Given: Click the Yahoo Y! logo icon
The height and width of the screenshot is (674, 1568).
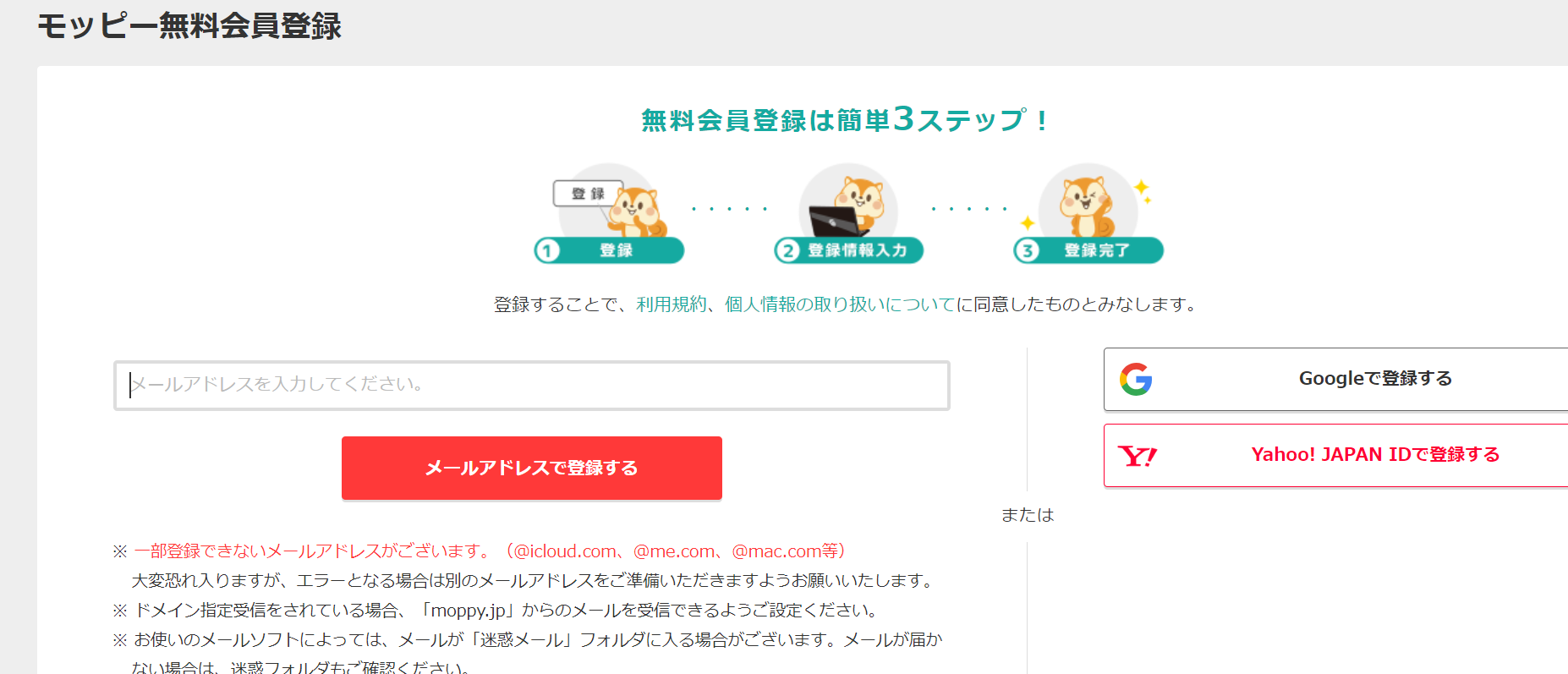Looking at the screenshot, I should click(x=1138, y=456).
